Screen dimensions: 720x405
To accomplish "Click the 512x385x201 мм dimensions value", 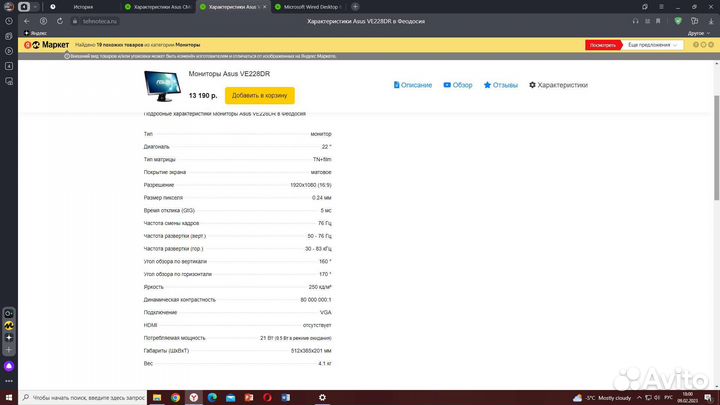I will pos(311,350).
